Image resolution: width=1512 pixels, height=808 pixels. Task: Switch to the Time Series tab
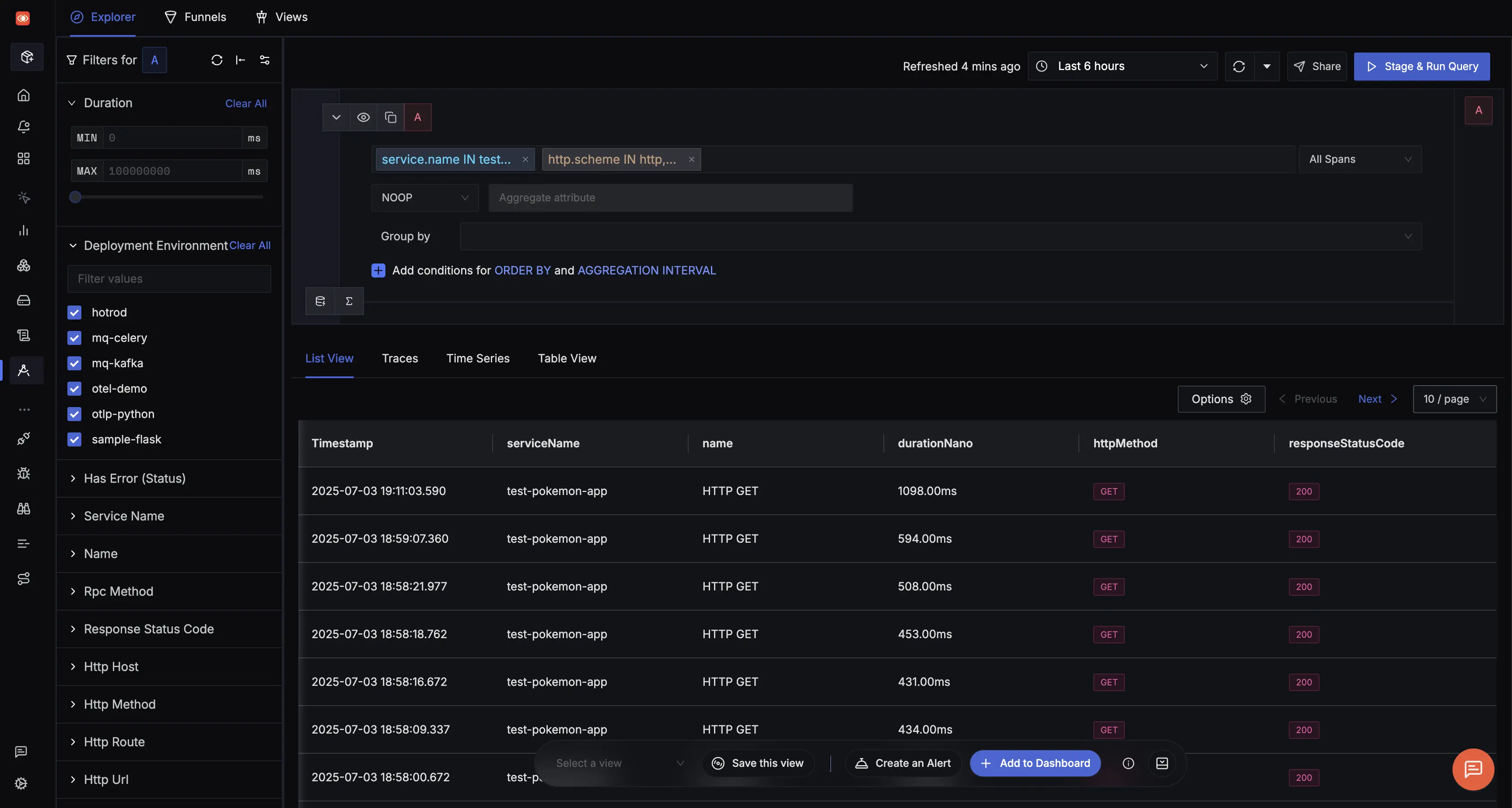pyautogui.click(x=478, y=358)
